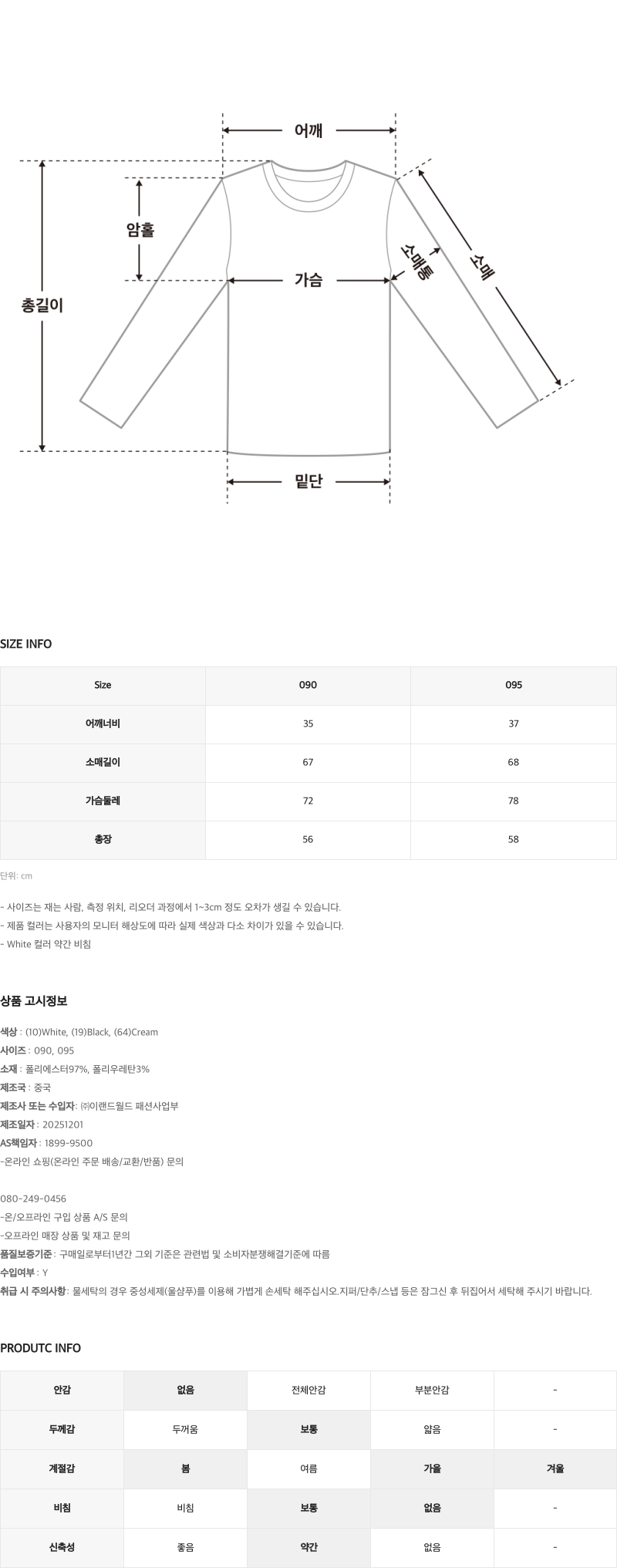This screenshot has width=617, height=1568.
Task: Click the 가슴 label on the shirt
Action: pos(308,280)
